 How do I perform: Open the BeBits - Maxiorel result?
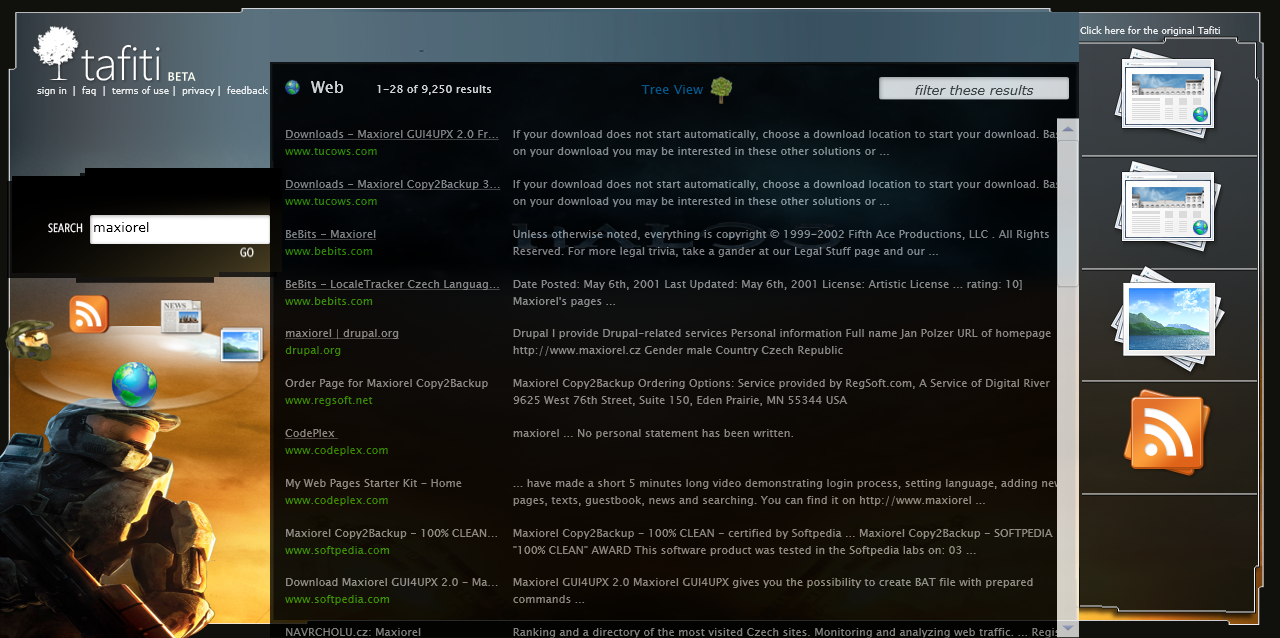tap(330, 234)
